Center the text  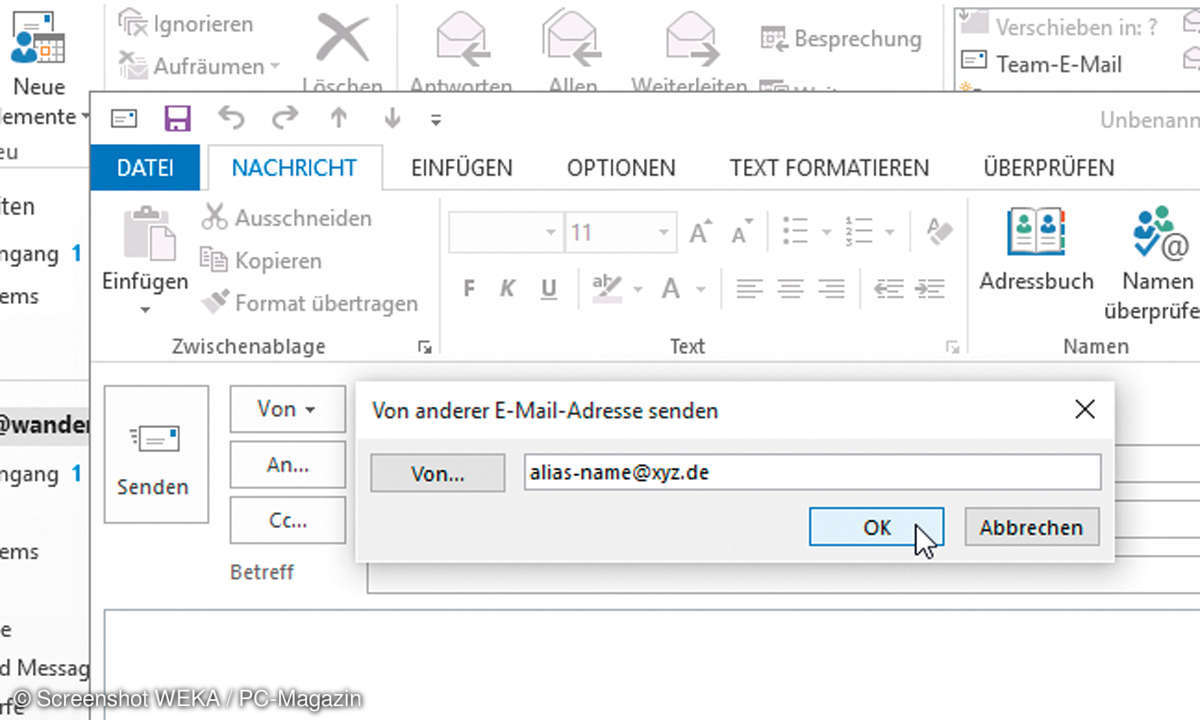pos(790,290)
